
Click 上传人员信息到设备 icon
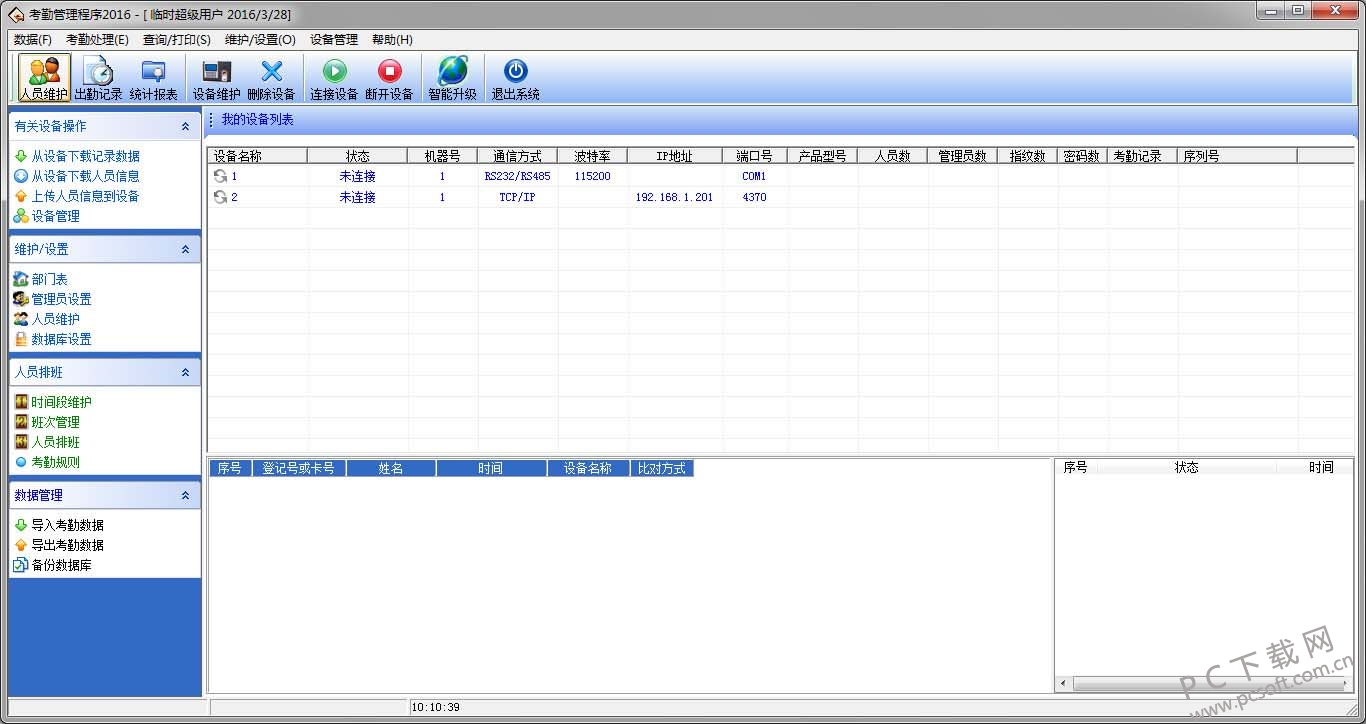click(21, 196)
